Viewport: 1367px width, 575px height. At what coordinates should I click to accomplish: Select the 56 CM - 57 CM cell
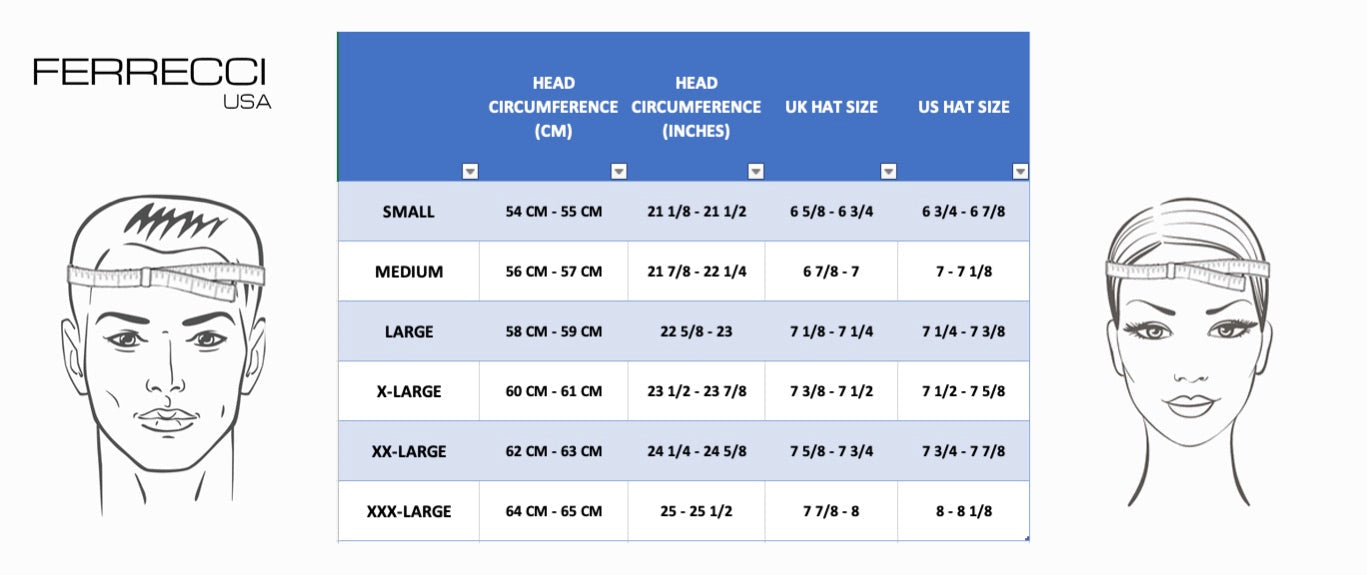coord(554,272)
